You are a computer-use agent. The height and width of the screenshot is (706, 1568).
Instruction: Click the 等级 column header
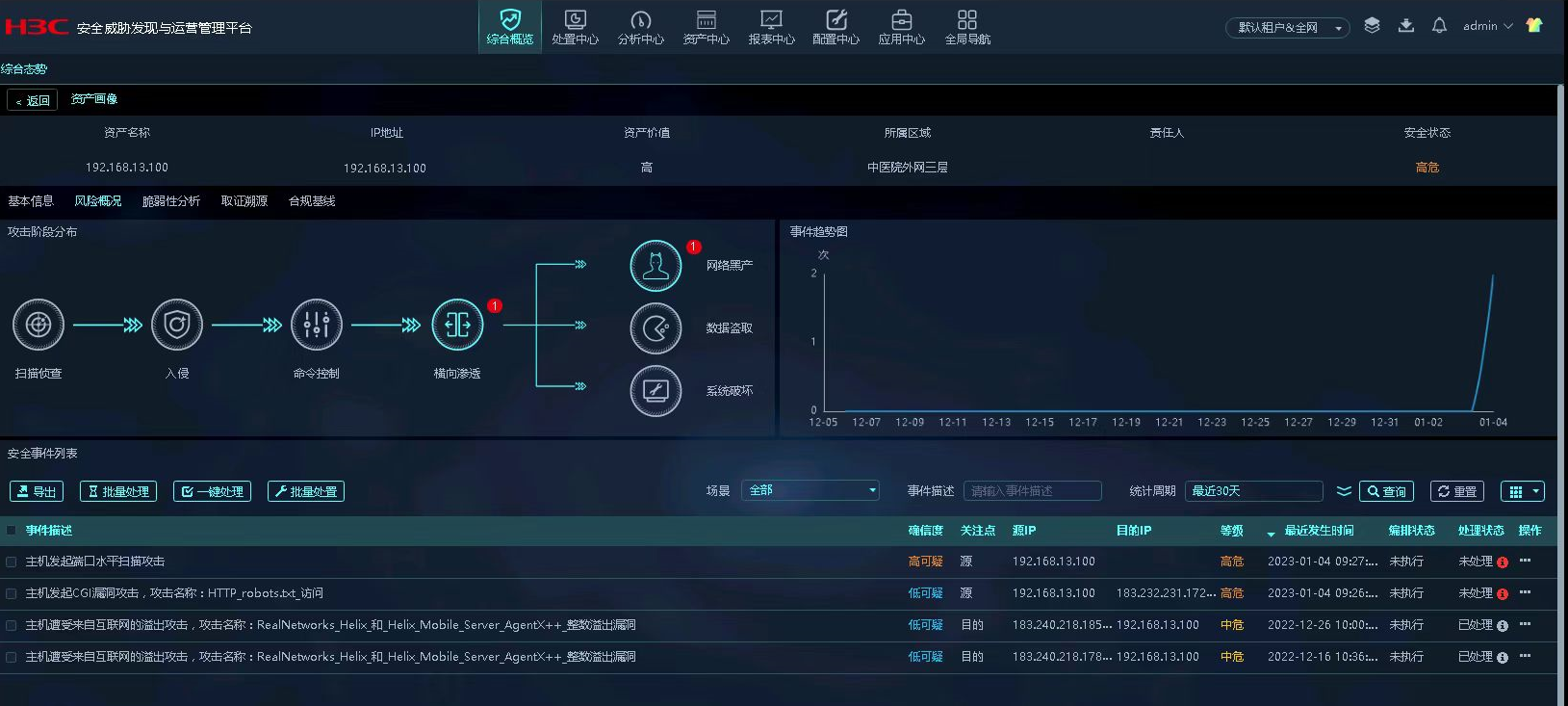coord(1232,531)
